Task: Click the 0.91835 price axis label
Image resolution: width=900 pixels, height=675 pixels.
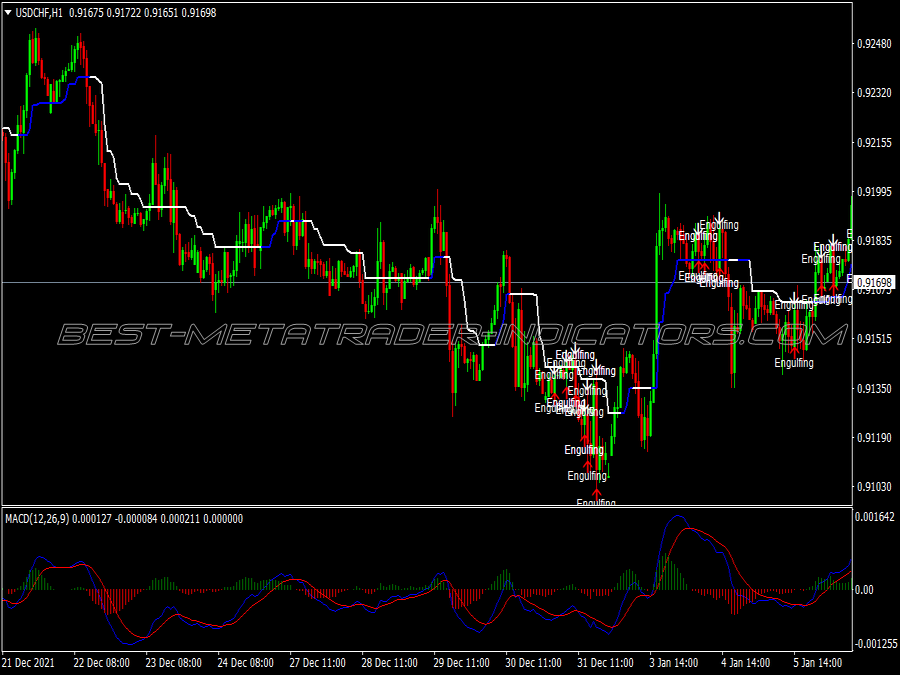Action: (875, 240)
